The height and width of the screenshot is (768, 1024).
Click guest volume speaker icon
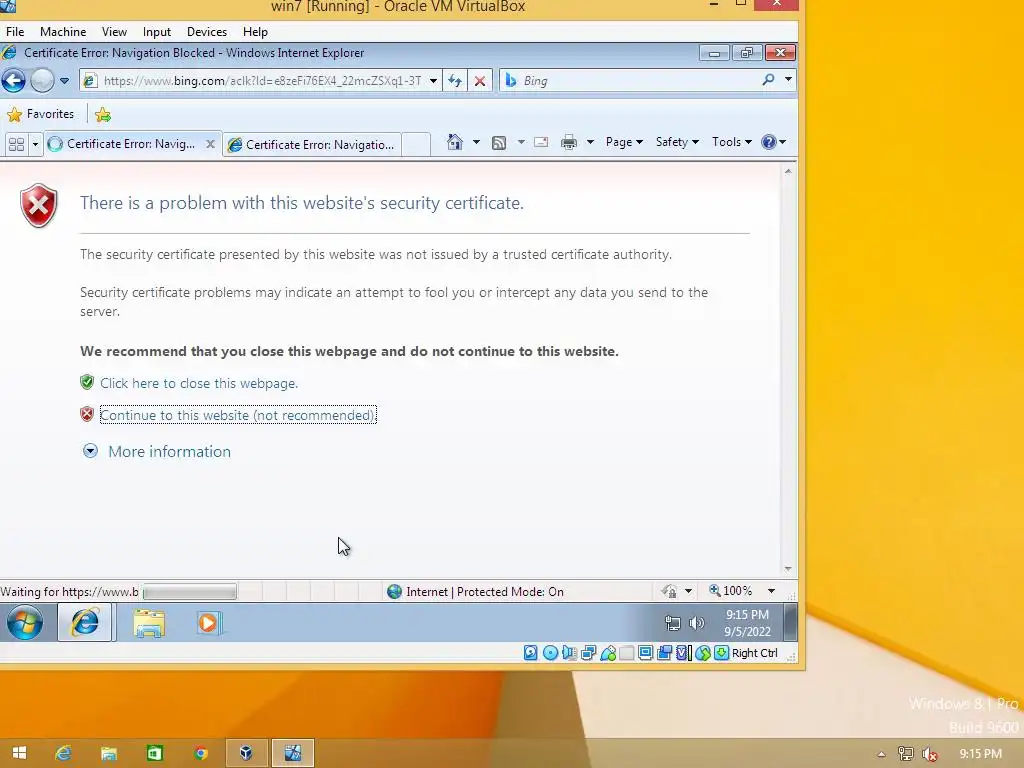pos(697,624)
